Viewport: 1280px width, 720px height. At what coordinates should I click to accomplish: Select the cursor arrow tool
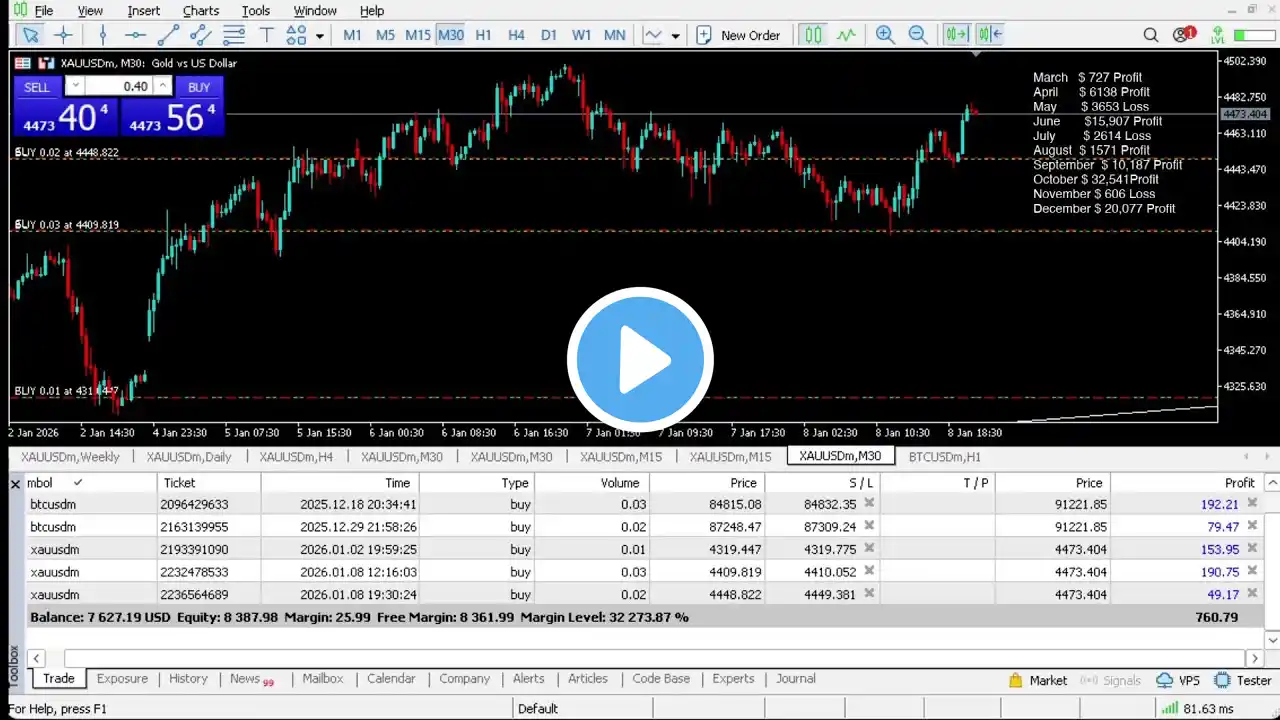point(31,35)
